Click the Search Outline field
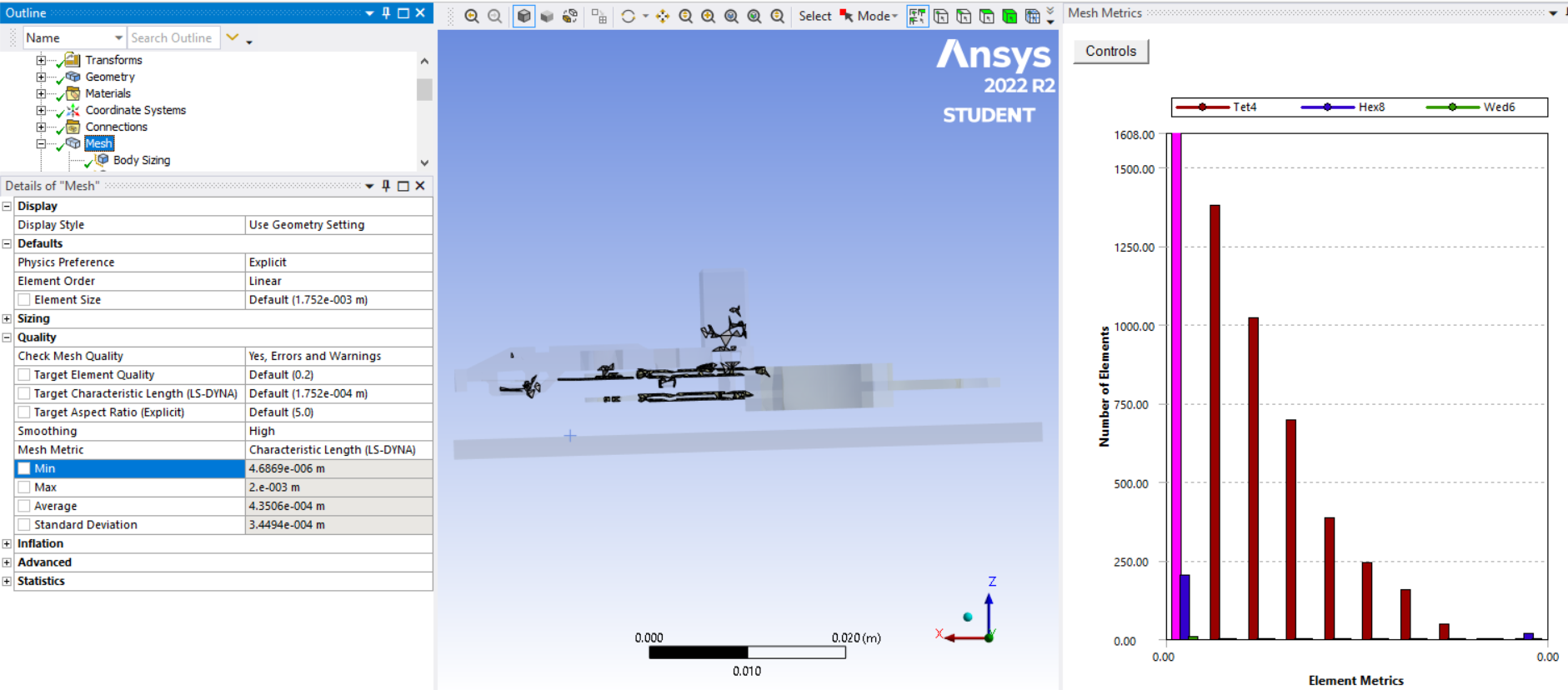Image resolution: width=1568 pixels, height=690 pixels. pyautogui.click(x=174, y=37)
